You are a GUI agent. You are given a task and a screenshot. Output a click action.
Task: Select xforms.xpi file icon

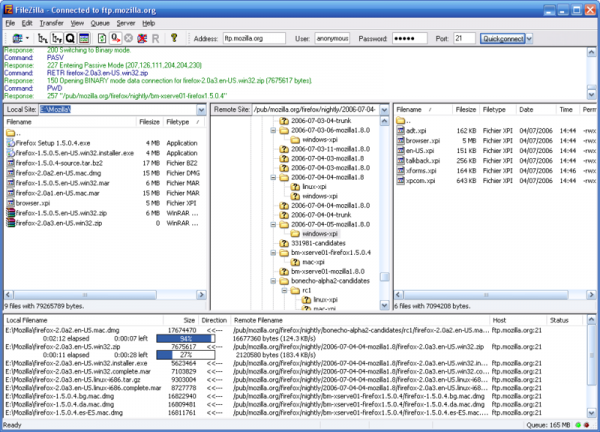401,170
